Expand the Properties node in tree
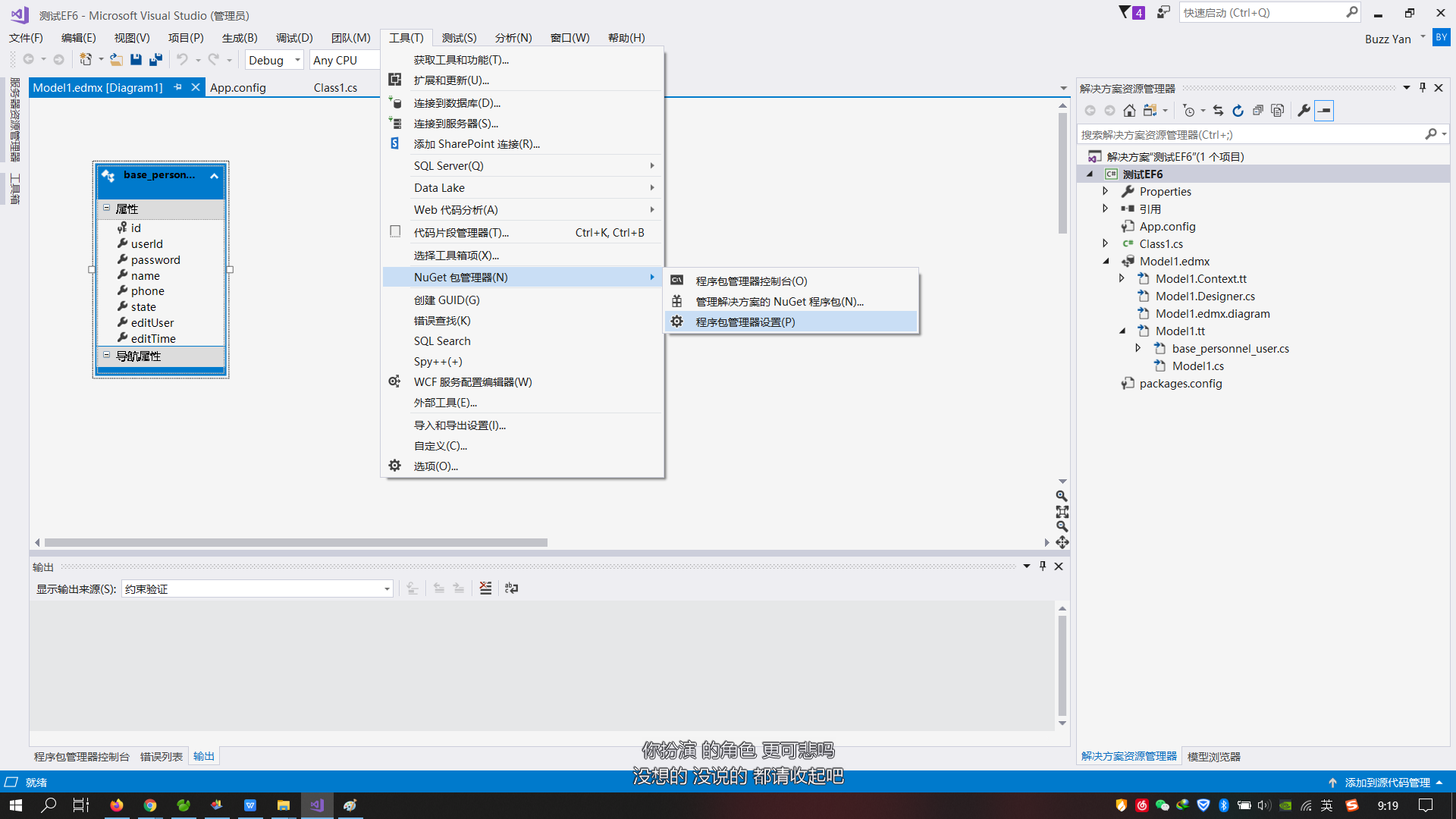The image size is (1456, 819). (1106, 192)
